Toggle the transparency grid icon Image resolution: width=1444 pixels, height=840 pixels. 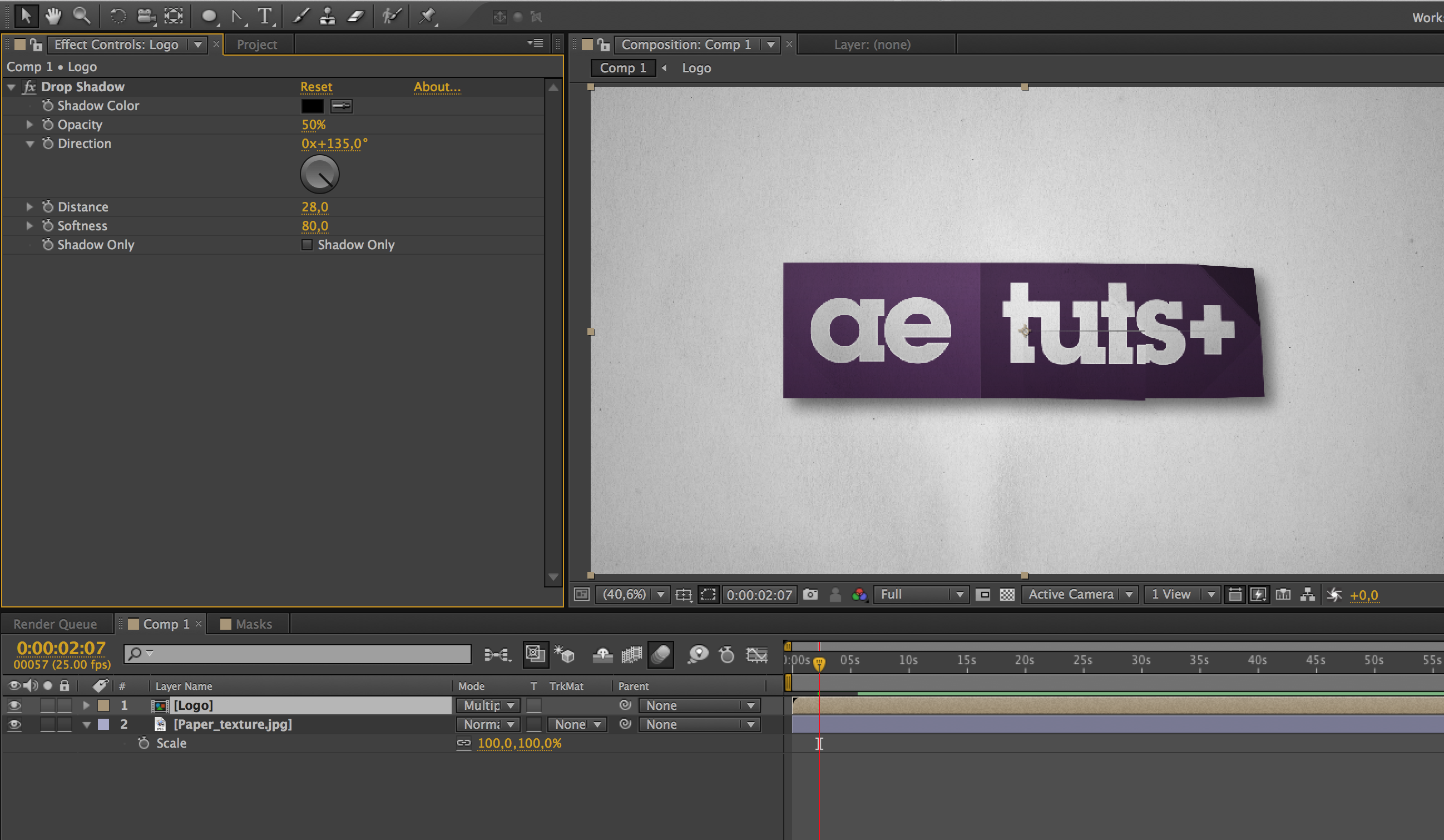click(x=1007, y=594)
